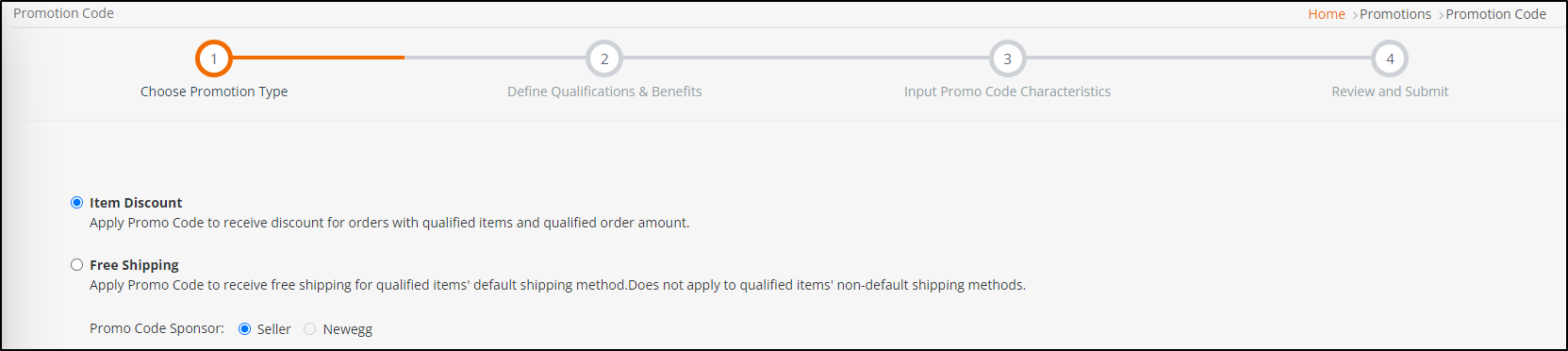Click the step 3 circle icon
The width and height of the screenshot is (1568, 351).
(1007, 58)
